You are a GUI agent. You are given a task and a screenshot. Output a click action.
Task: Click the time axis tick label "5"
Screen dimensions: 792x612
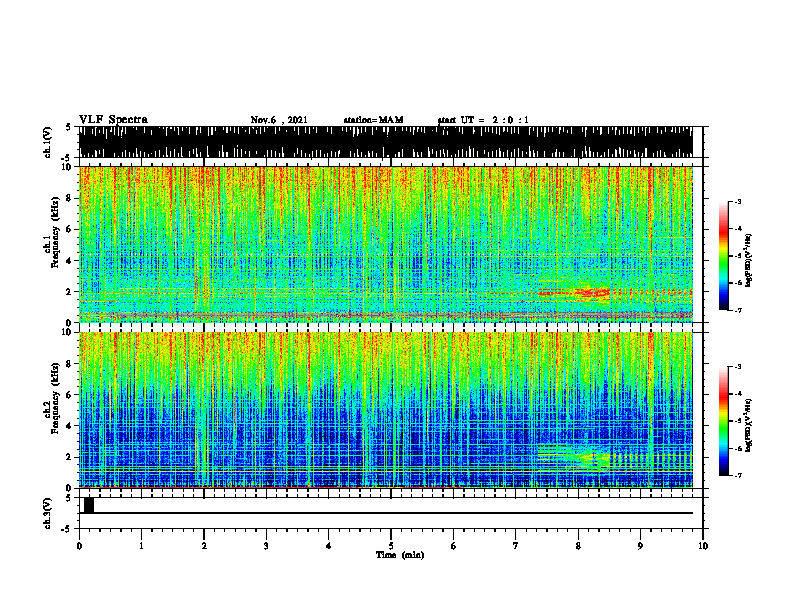click(x=391, y=546)
